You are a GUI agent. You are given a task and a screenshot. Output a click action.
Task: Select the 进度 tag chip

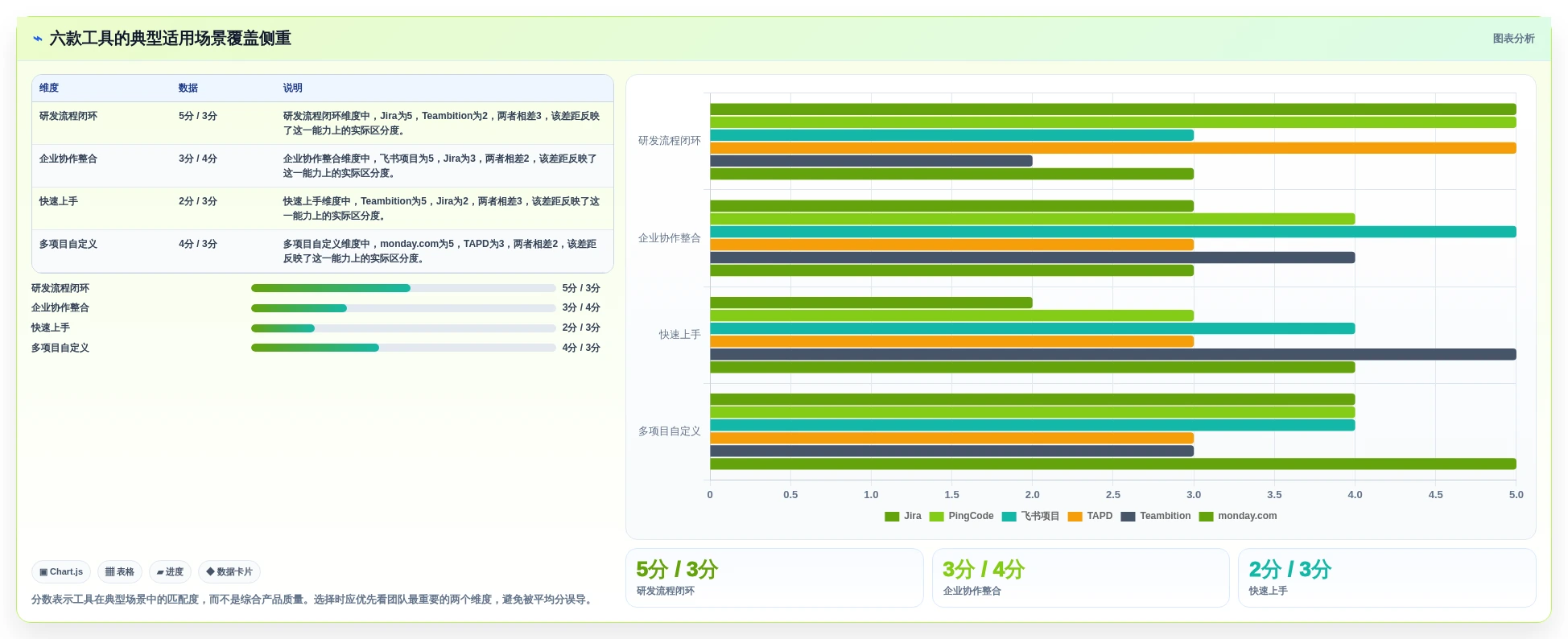170,572
